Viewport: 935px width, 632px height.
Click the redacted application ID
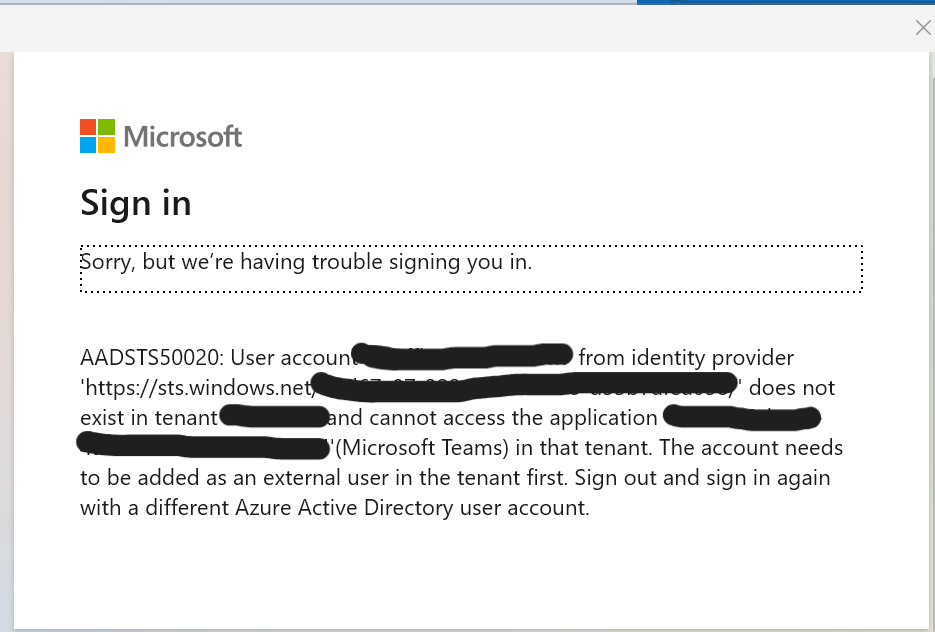742,415
